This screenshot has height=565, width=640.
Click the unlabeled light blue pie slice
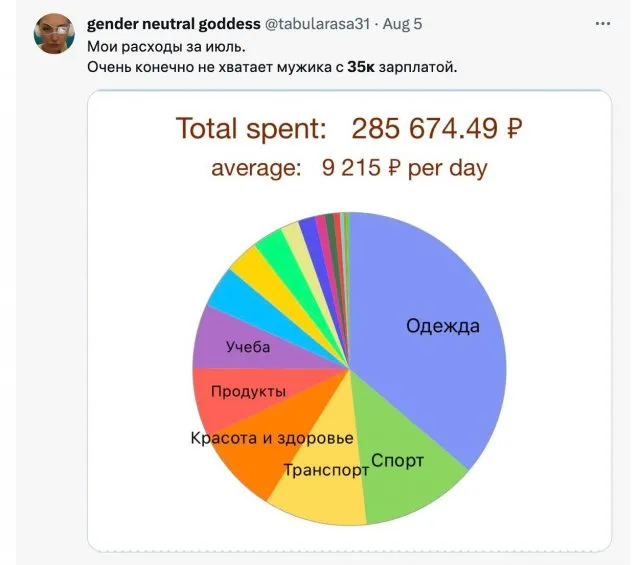(x=233, y=293)
